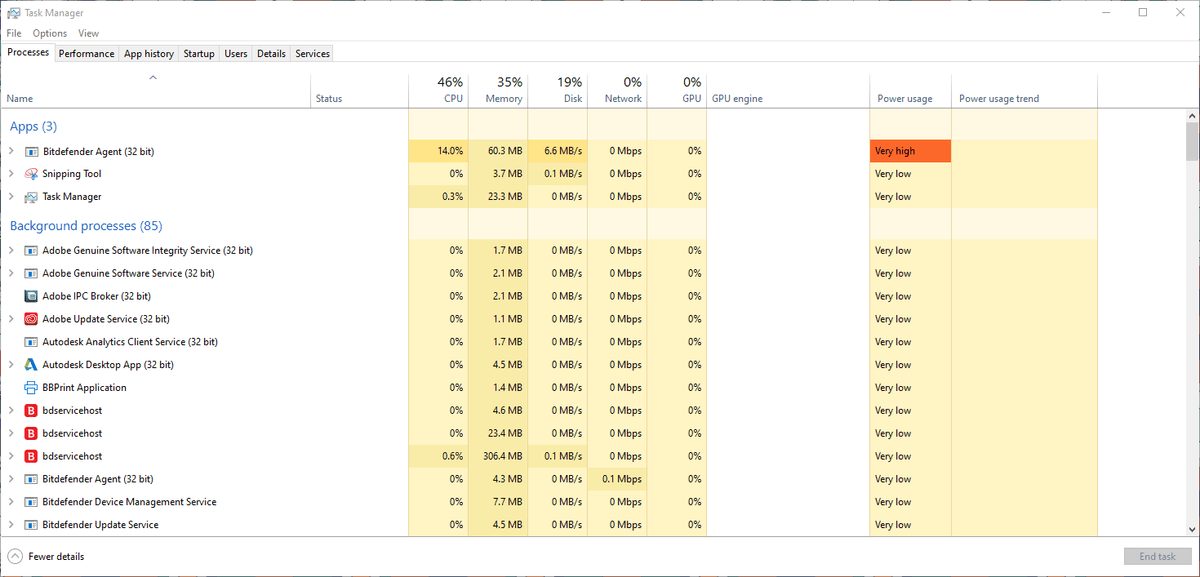Viewport: 1200px width, 577px height.
Task: Click the BBPrint Application icon
Action: [x=31, y=388]
